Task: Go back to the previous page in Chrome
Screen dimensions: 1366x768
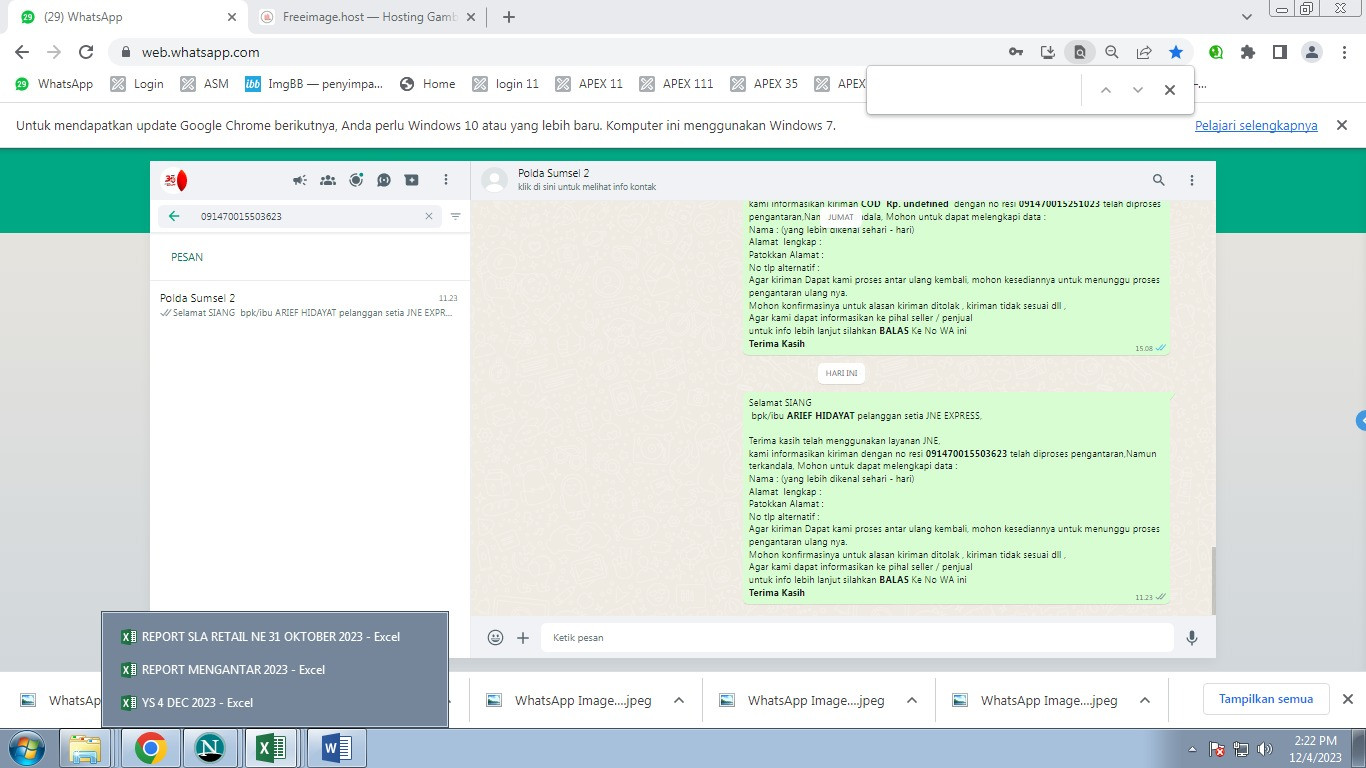Action: click(x=22, y=52)
